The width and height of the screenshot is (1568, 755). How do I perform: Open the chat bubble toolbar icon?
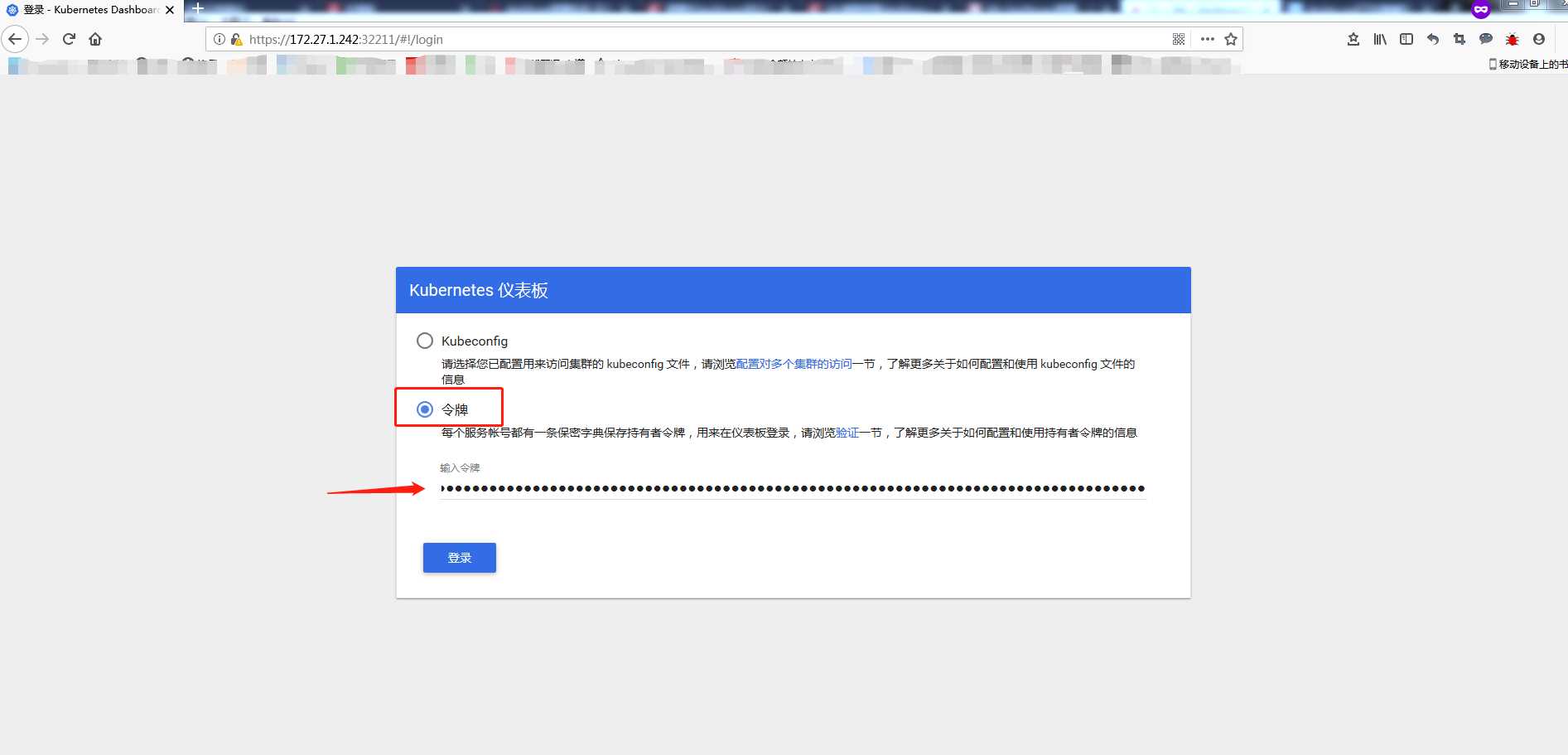(1486, 39)
